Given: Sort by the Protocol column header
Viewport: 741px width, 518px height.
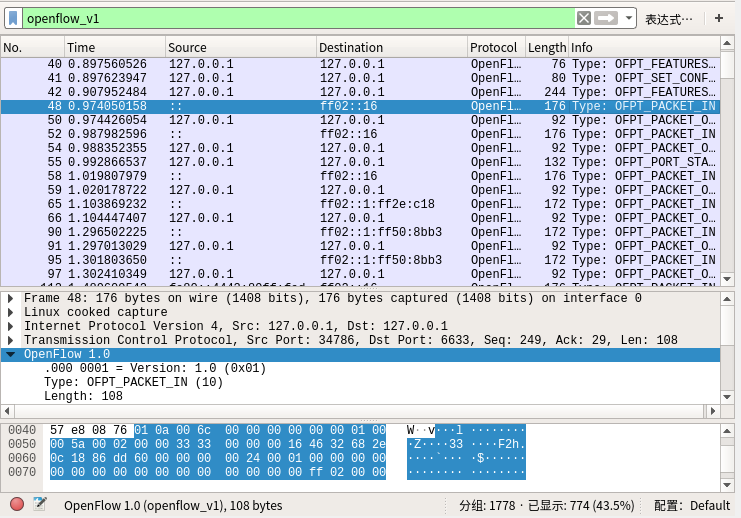Looking at the screenshot, I should (496, 47).
